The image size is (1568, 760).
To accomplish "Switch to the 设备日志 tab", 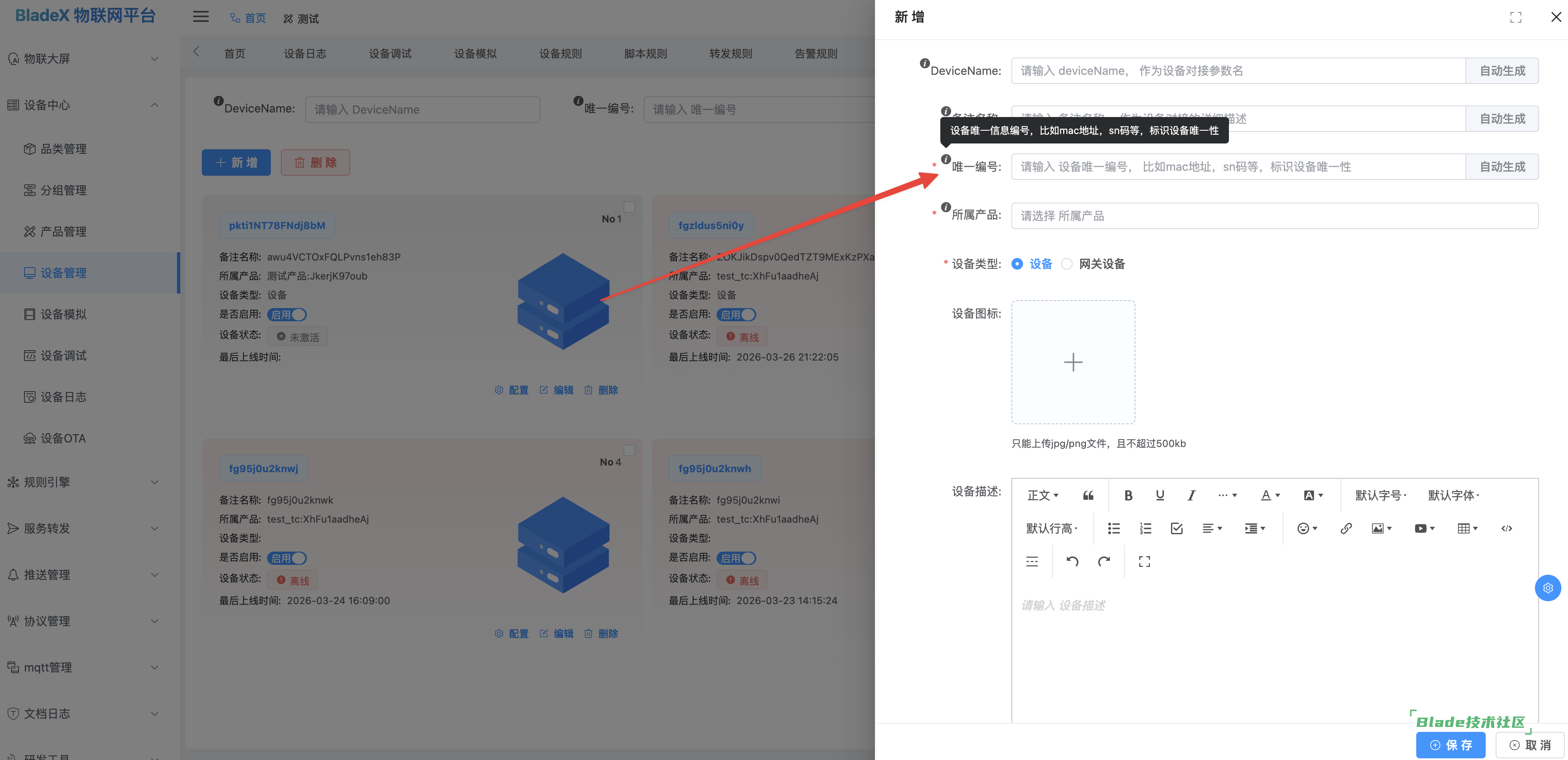I will [x=304, y=53].
